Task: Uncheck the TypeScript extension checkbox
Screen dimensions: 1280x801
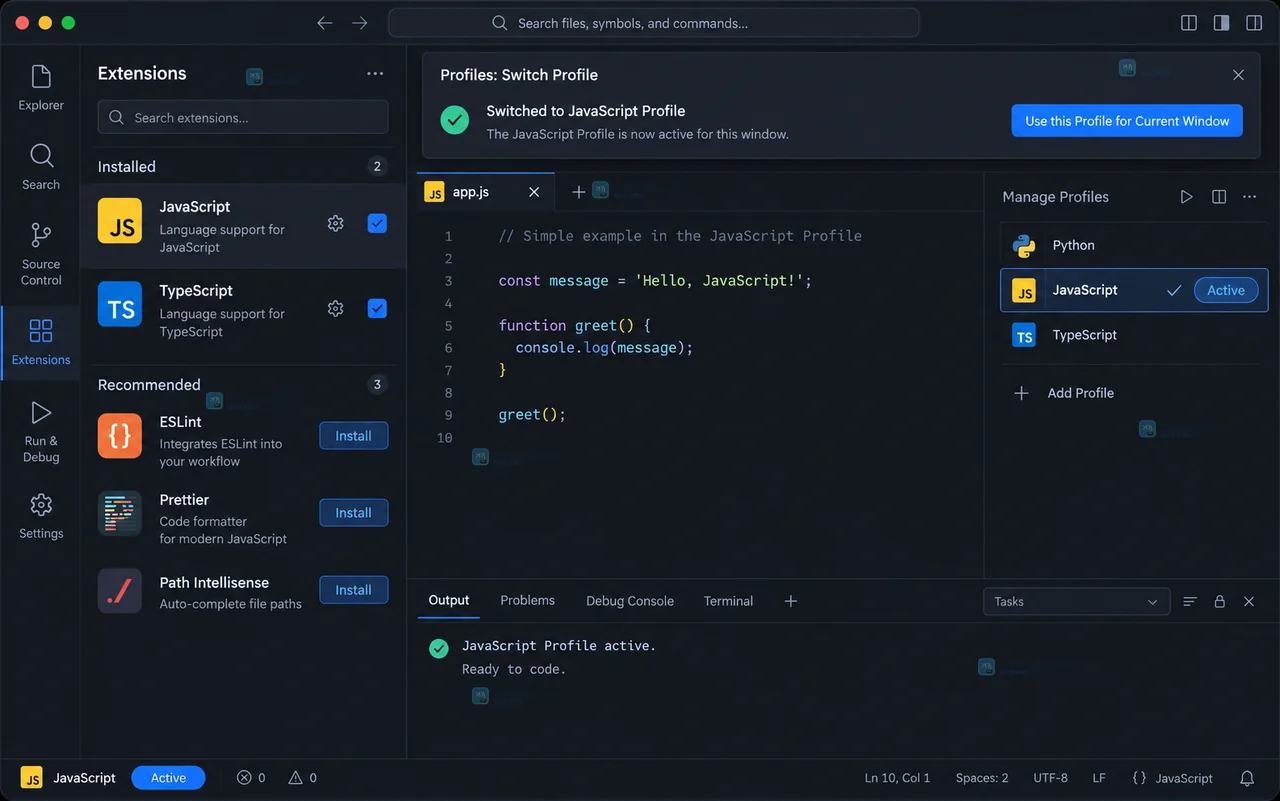Action: [x=377, y=308]
